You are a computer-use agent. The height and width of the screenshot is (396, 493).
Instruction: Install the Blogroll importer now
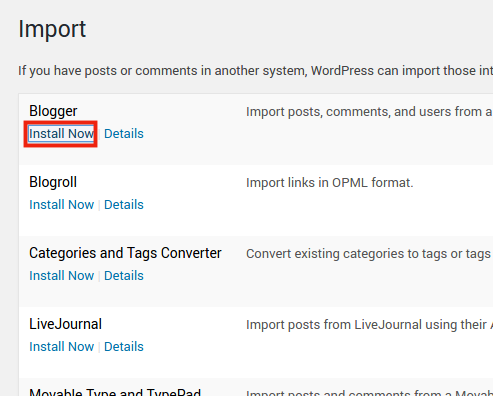coord(61,205)
